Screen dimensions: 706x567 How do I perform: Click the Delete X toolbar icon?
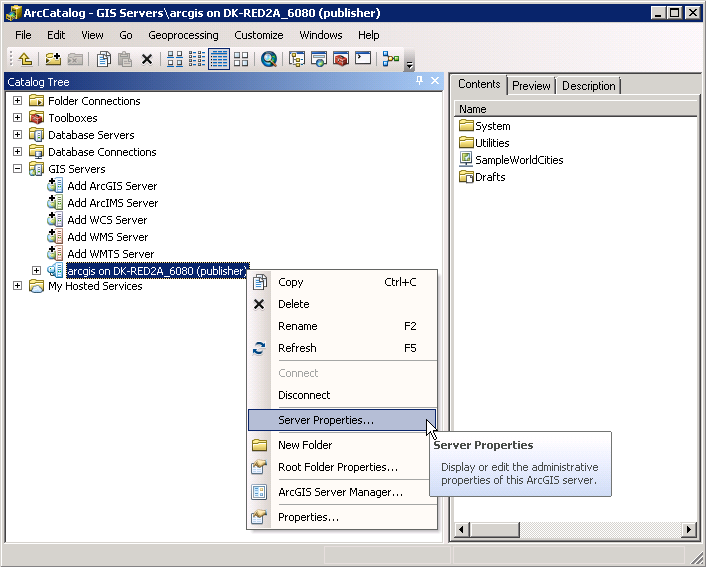[147, 59]
